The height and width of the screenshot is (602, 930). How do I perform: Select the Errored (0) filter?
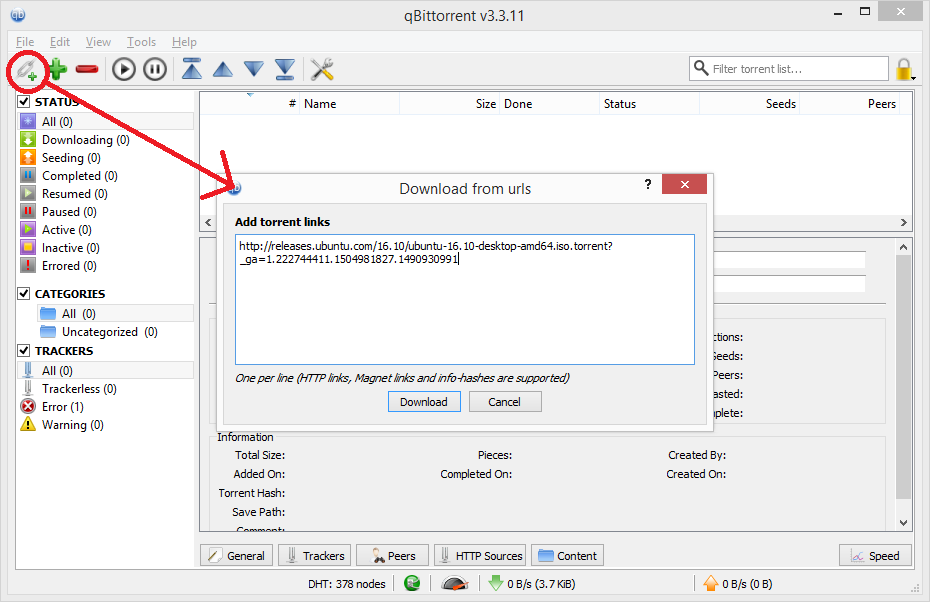pos(106,266)
